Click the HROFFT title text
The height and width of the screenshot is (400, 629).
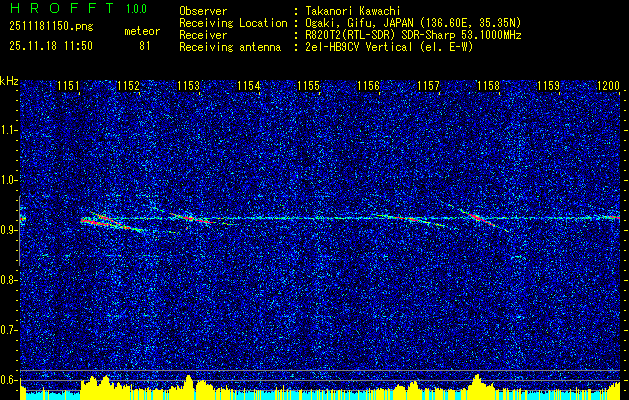(63, 8)
